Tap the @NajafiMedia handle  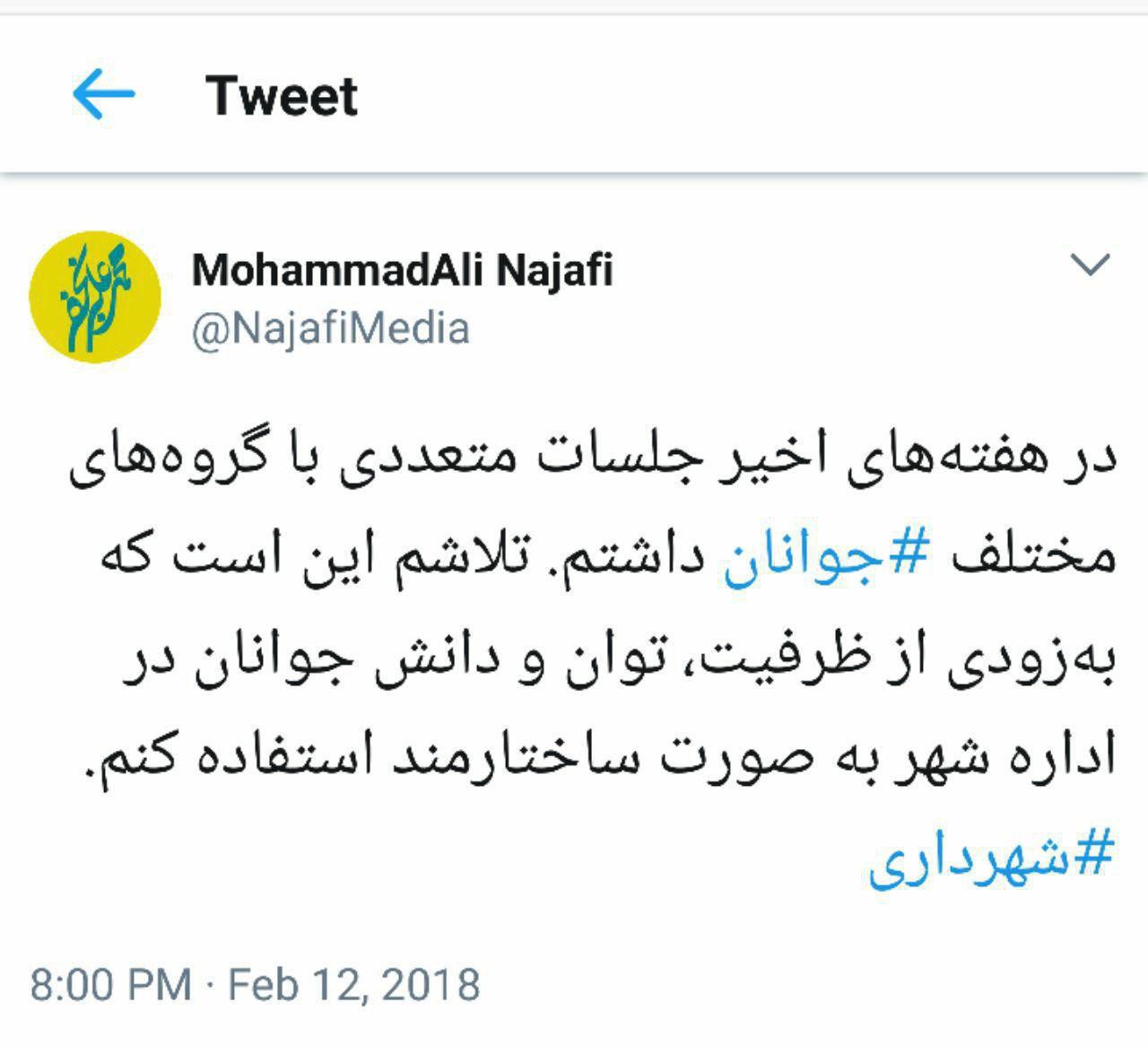coord(330,328)
